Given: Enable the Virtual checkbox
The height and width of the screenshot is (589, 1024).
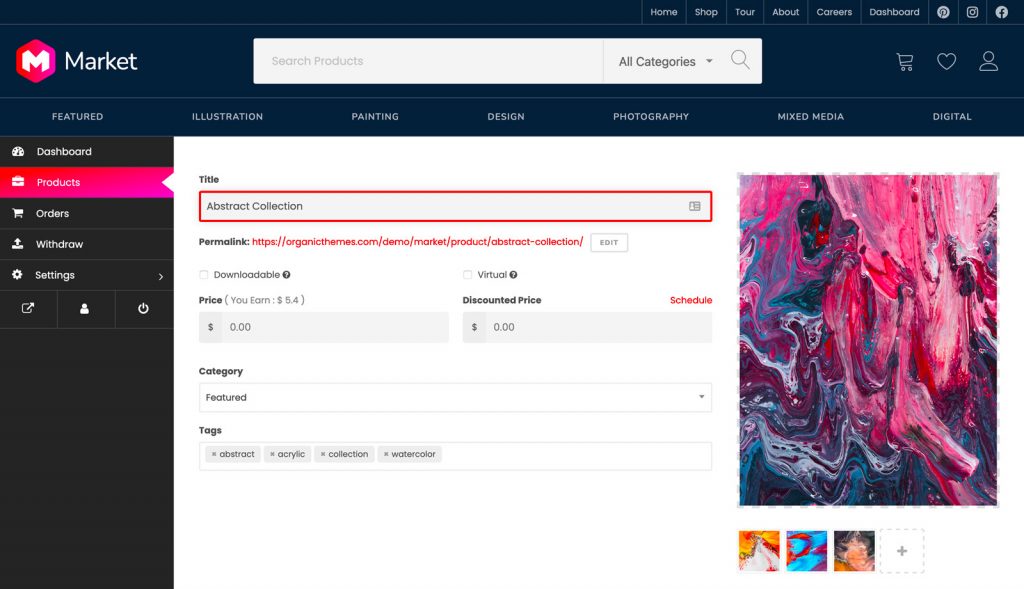Looking at the screenshot, I should click(468, 275).
